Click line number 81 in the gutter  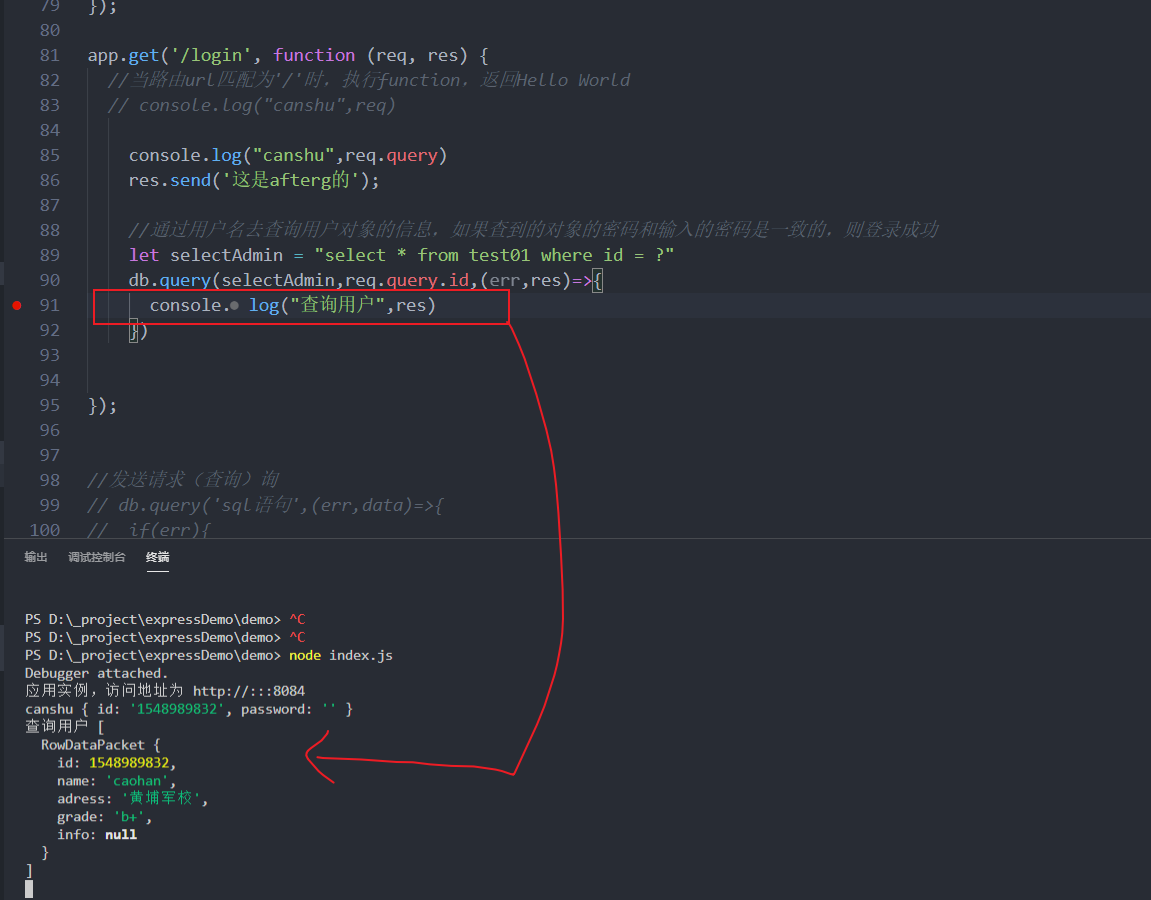(x=50, y=56)
